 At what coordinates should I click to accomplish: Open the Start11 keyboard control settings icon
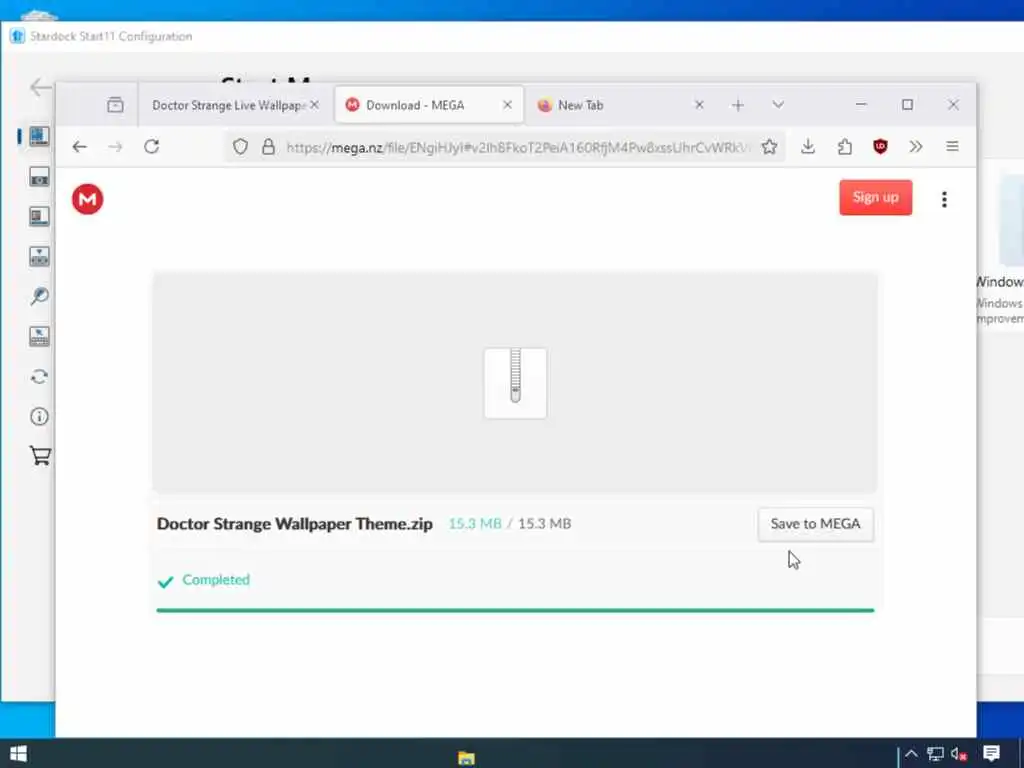39,336
